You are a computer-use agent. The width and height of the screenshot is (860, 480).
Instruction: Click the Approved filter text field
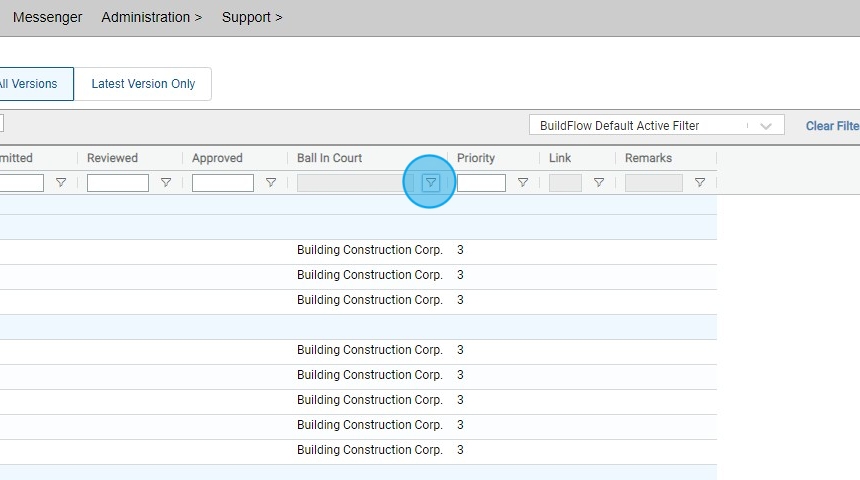coord(223,183)
